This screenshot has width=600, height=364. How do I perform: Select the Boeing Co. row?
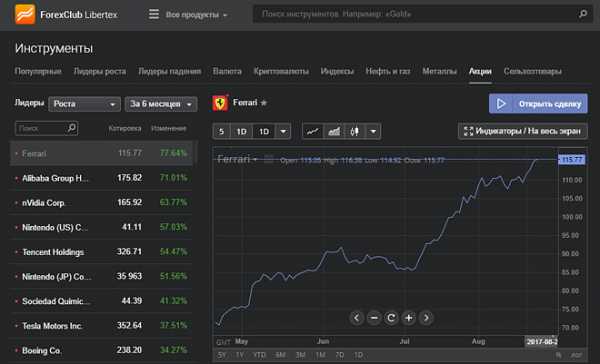click(101, 350)
